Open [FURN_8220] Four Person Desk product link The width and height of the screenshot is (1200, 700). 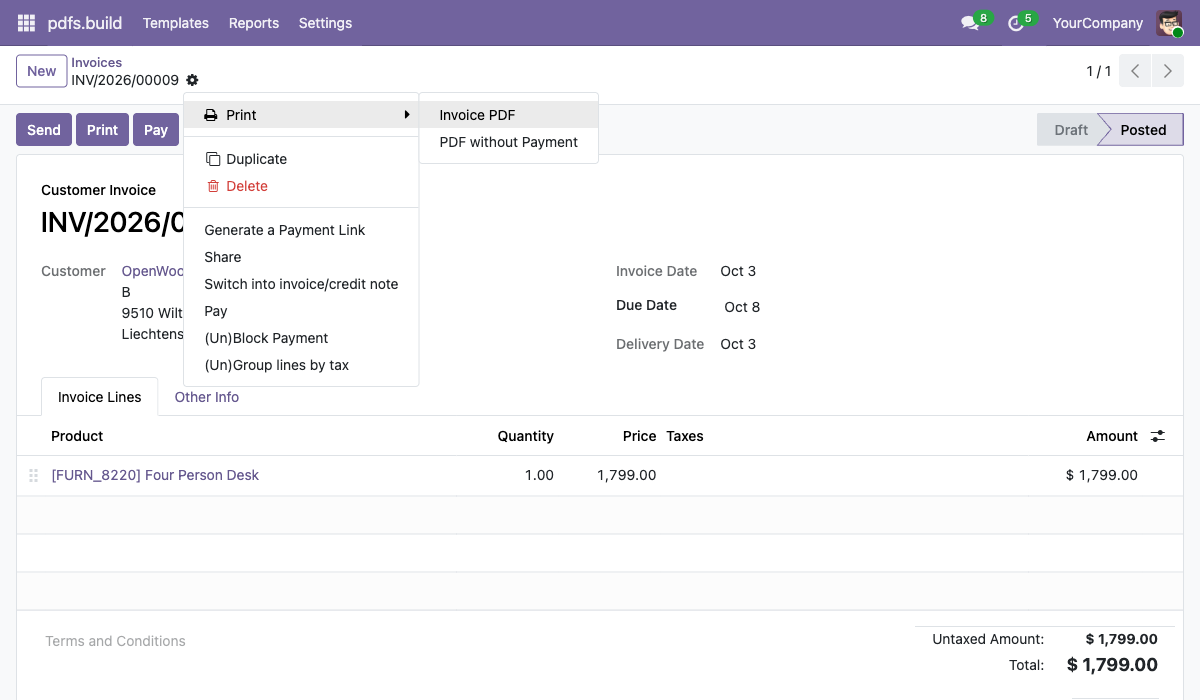point(155,475)
